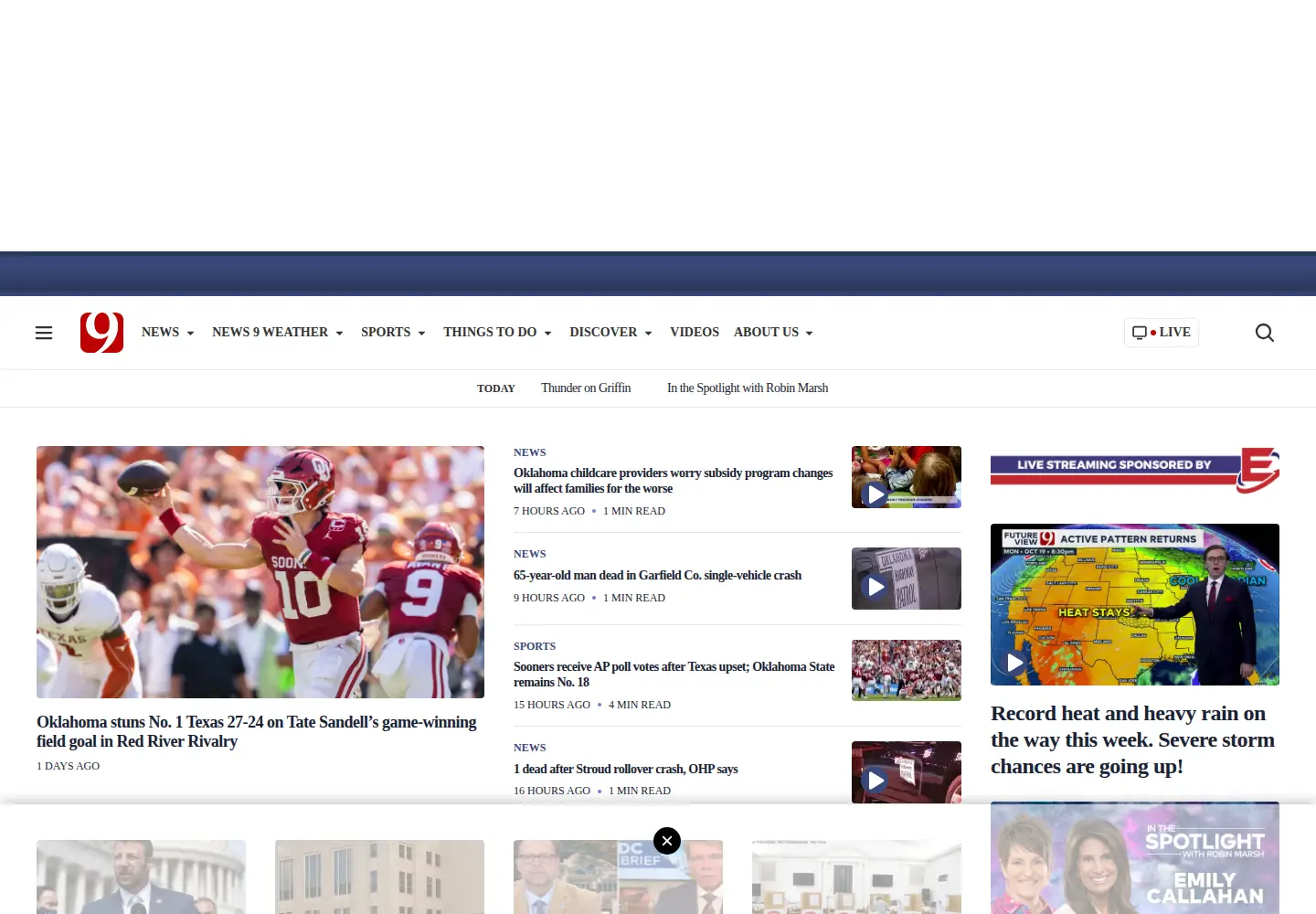Open Record heat and heavy rain headline
Screen dimensions: 1316x914
1132,740
